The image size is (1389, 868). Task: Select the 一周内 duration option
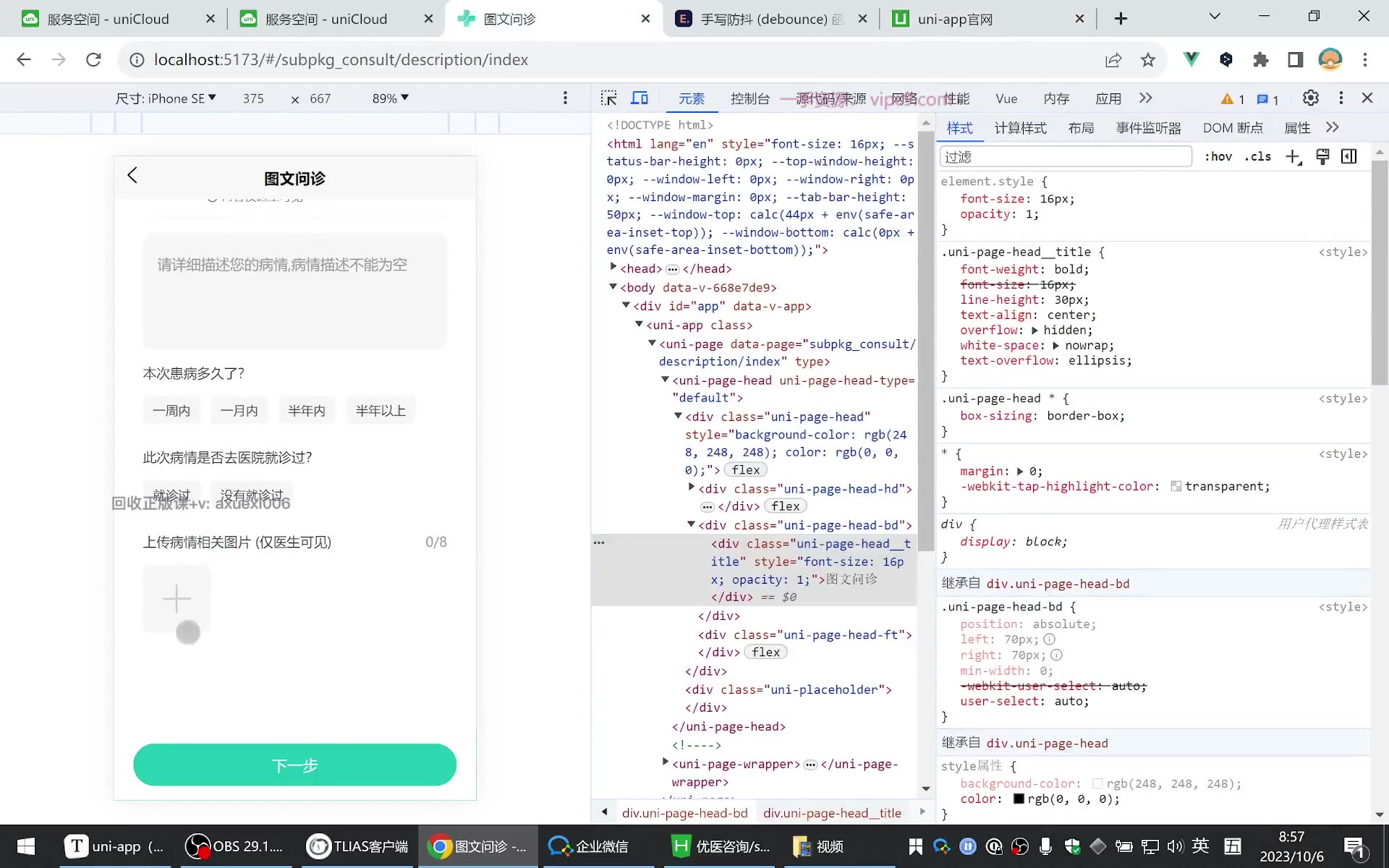click(x=171, y=411)
